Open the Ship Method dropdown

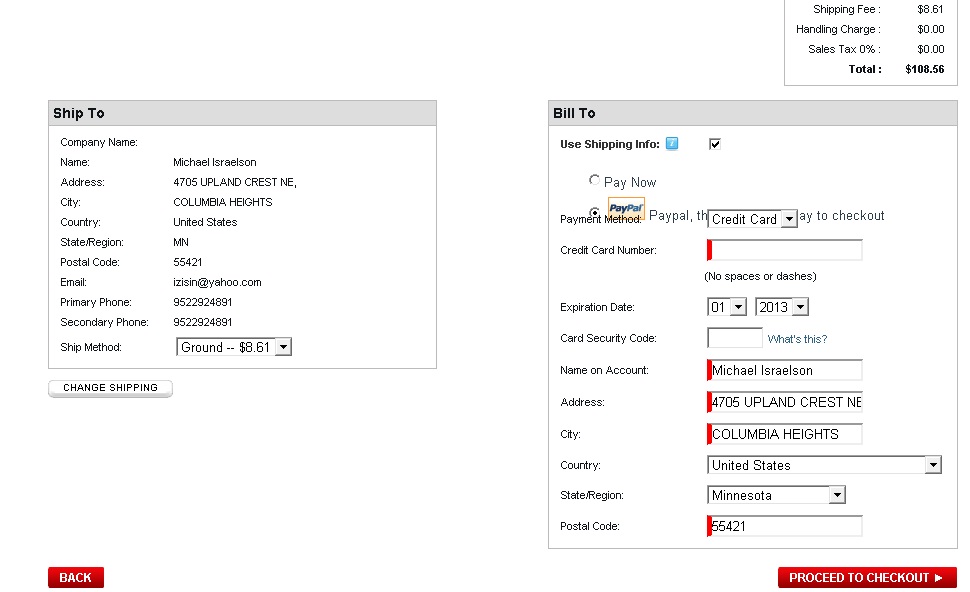point(234,347)
